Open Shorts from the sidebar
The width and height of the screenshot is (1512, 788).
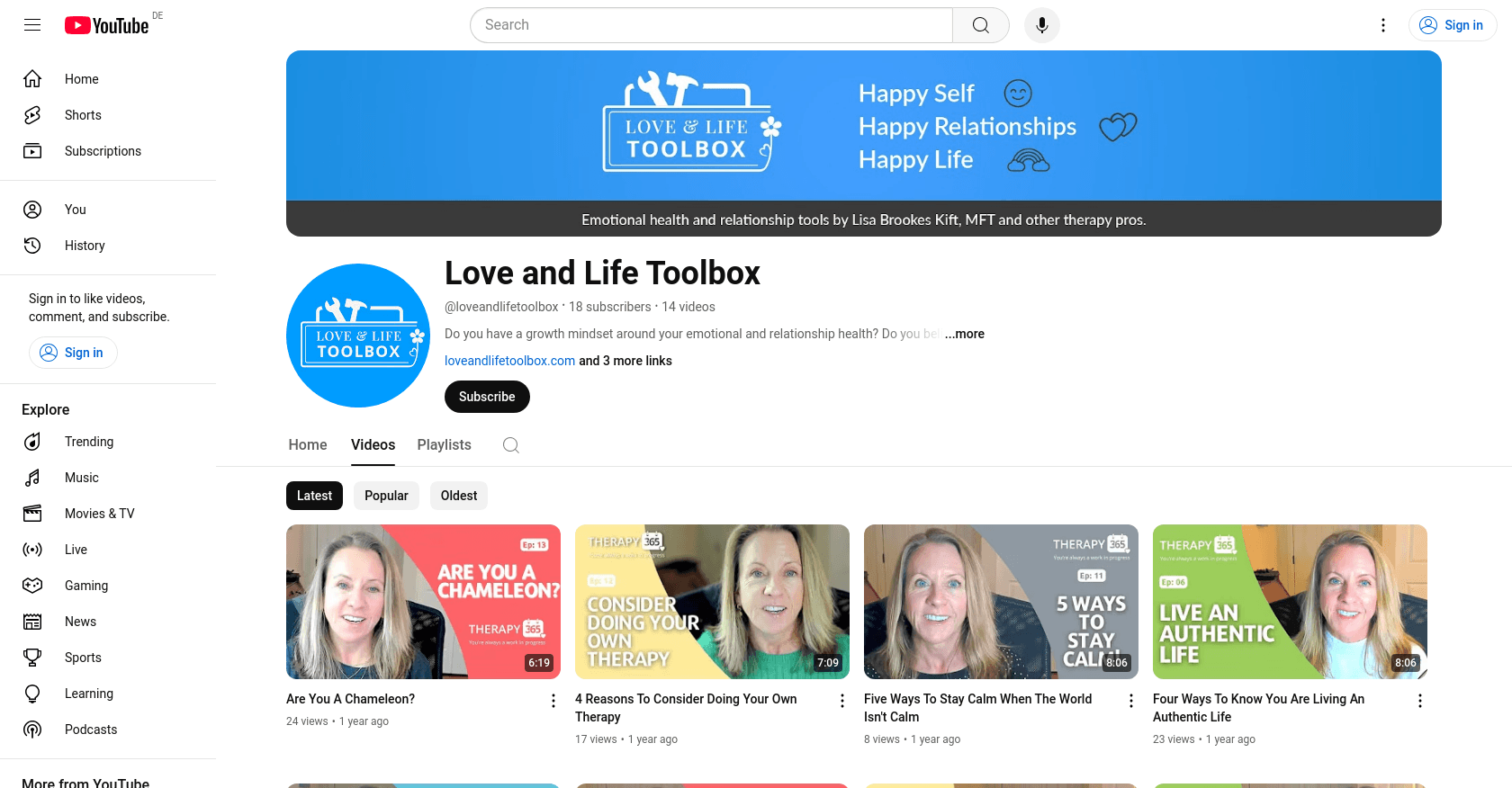coord(83,115)
